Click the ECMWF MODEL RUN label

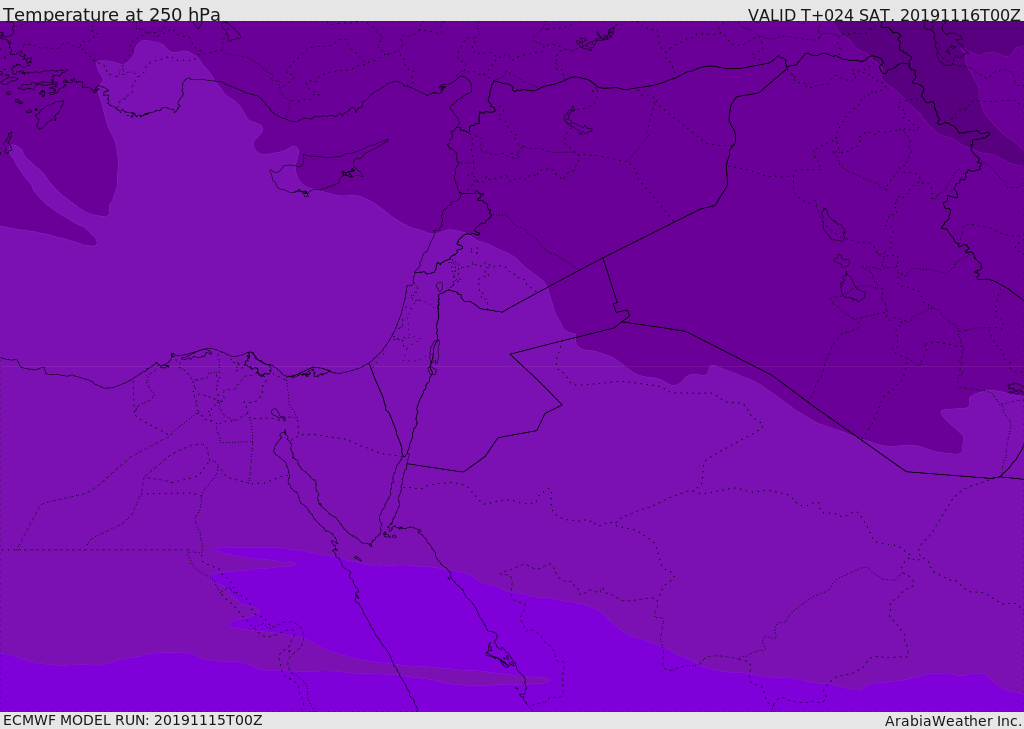133,720
